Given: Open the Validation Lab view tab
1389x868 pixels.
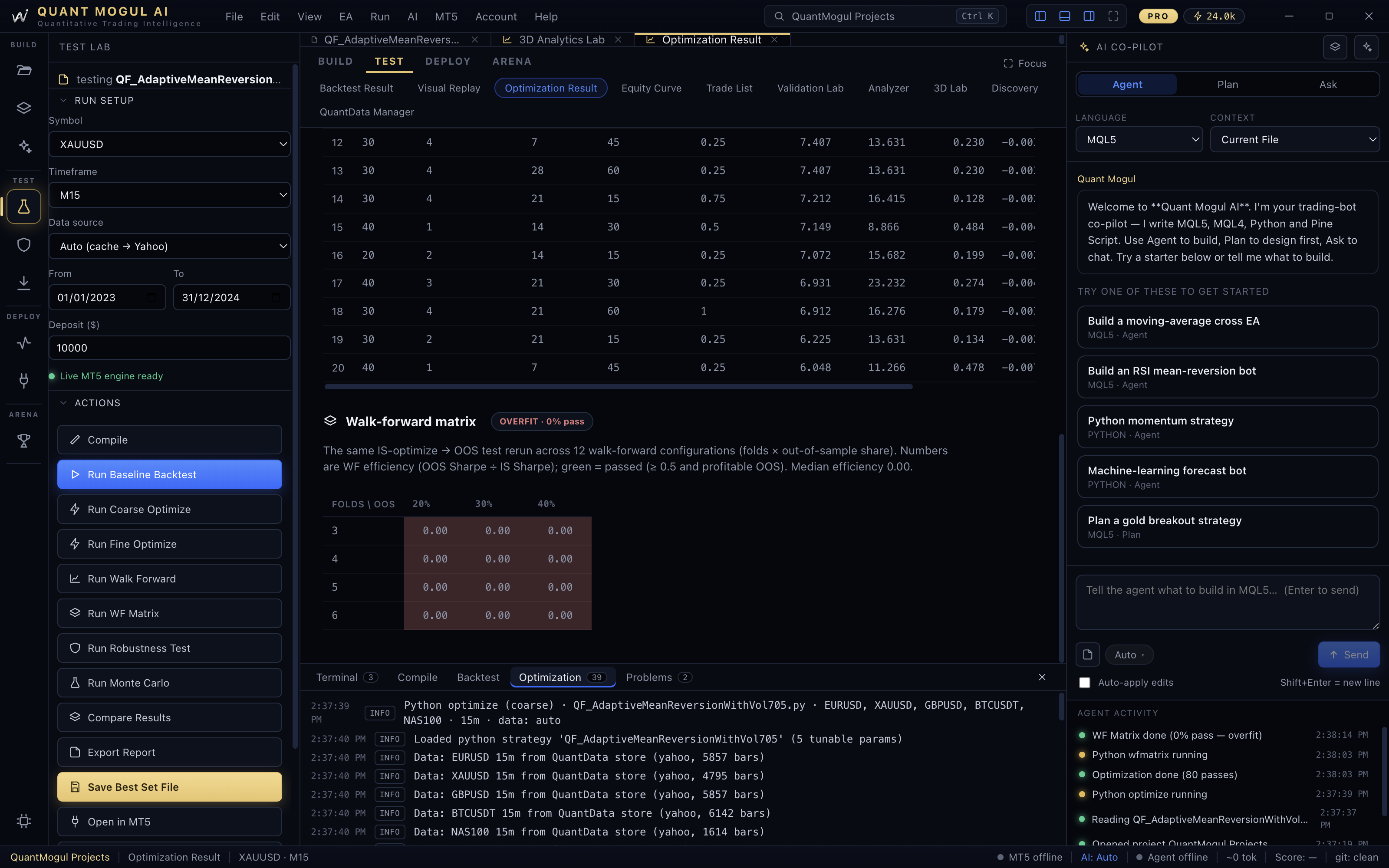Looking at the screenshot, I should [810, 88].
